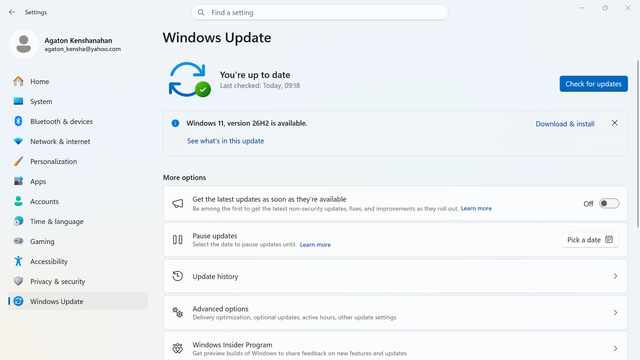The height and width of the screenshot is (360, 640).
Task: Click the Advanced options label
Action: click(x=220, y=309)
